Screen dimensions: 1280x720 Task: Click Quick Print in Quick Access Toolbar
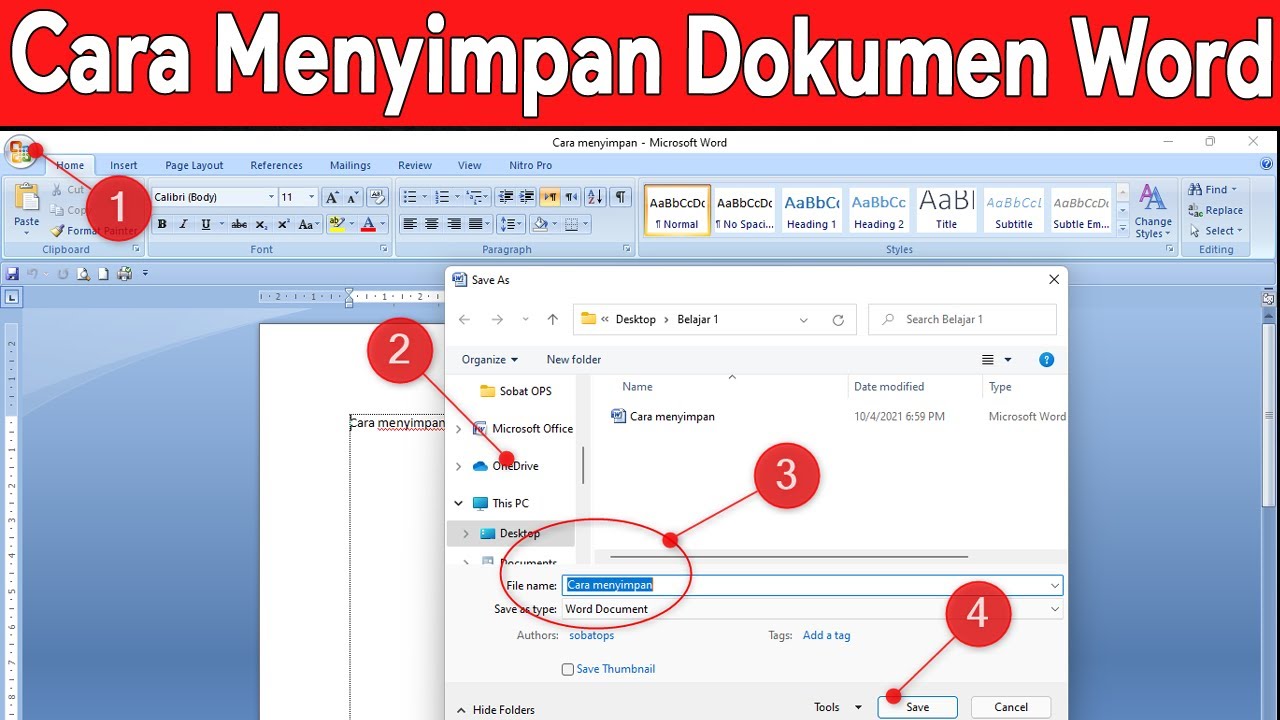pyautogui.click(x=125, y=273)
